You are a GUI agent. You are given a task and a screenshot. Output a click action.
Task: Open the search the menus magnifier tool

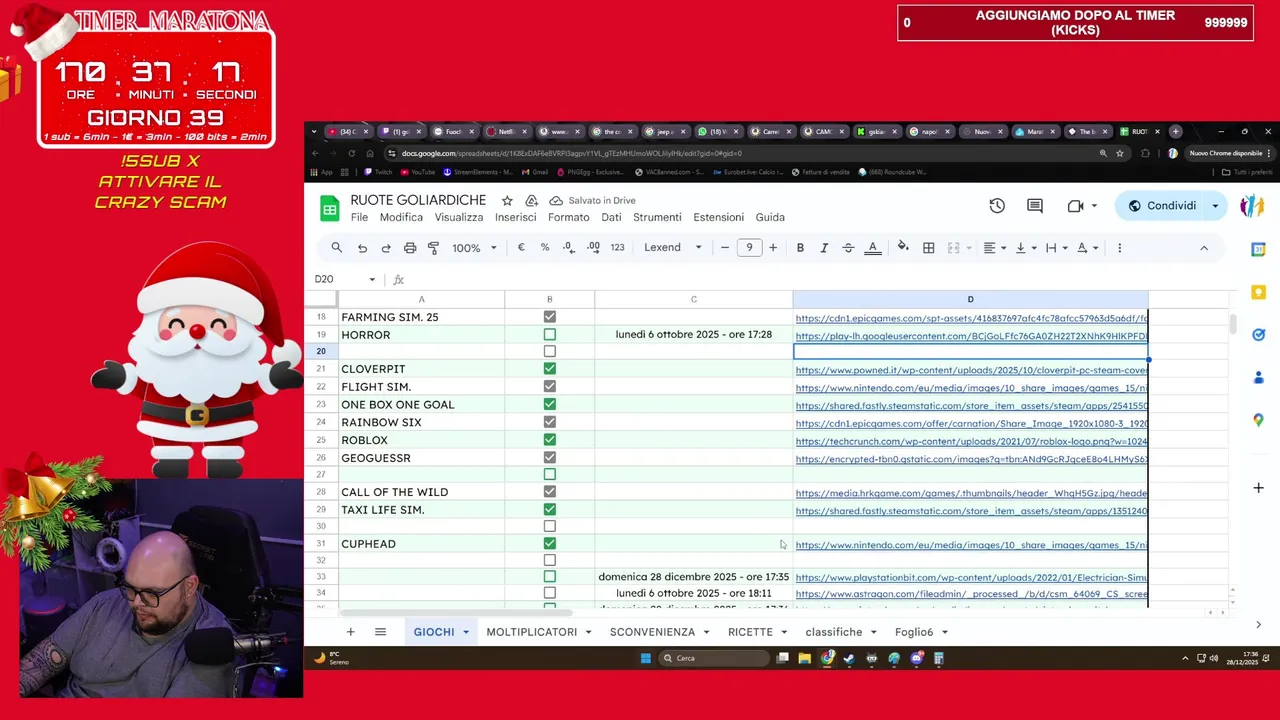[337, 248]
